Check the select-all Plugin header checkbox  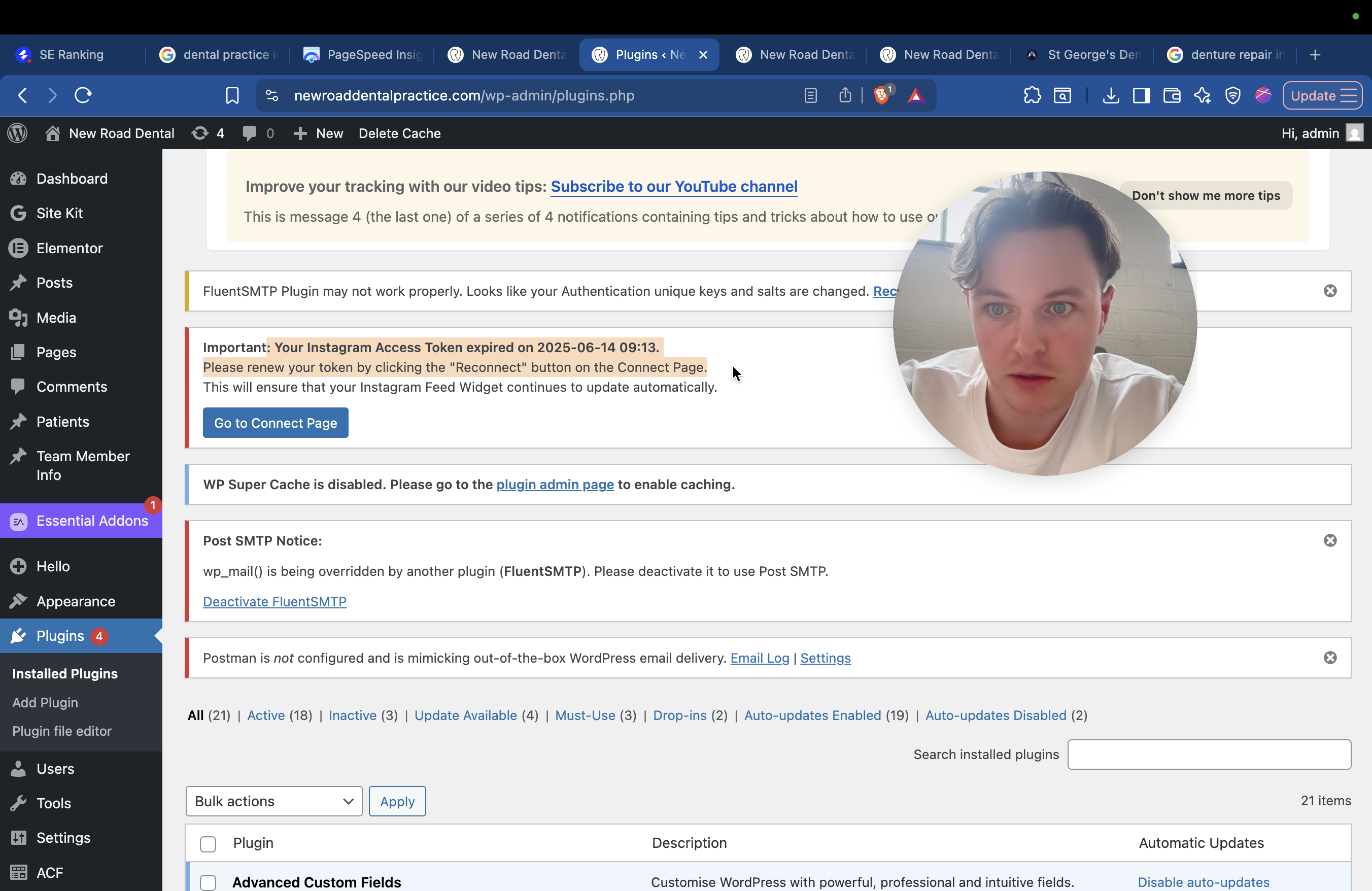click(208, 844)
